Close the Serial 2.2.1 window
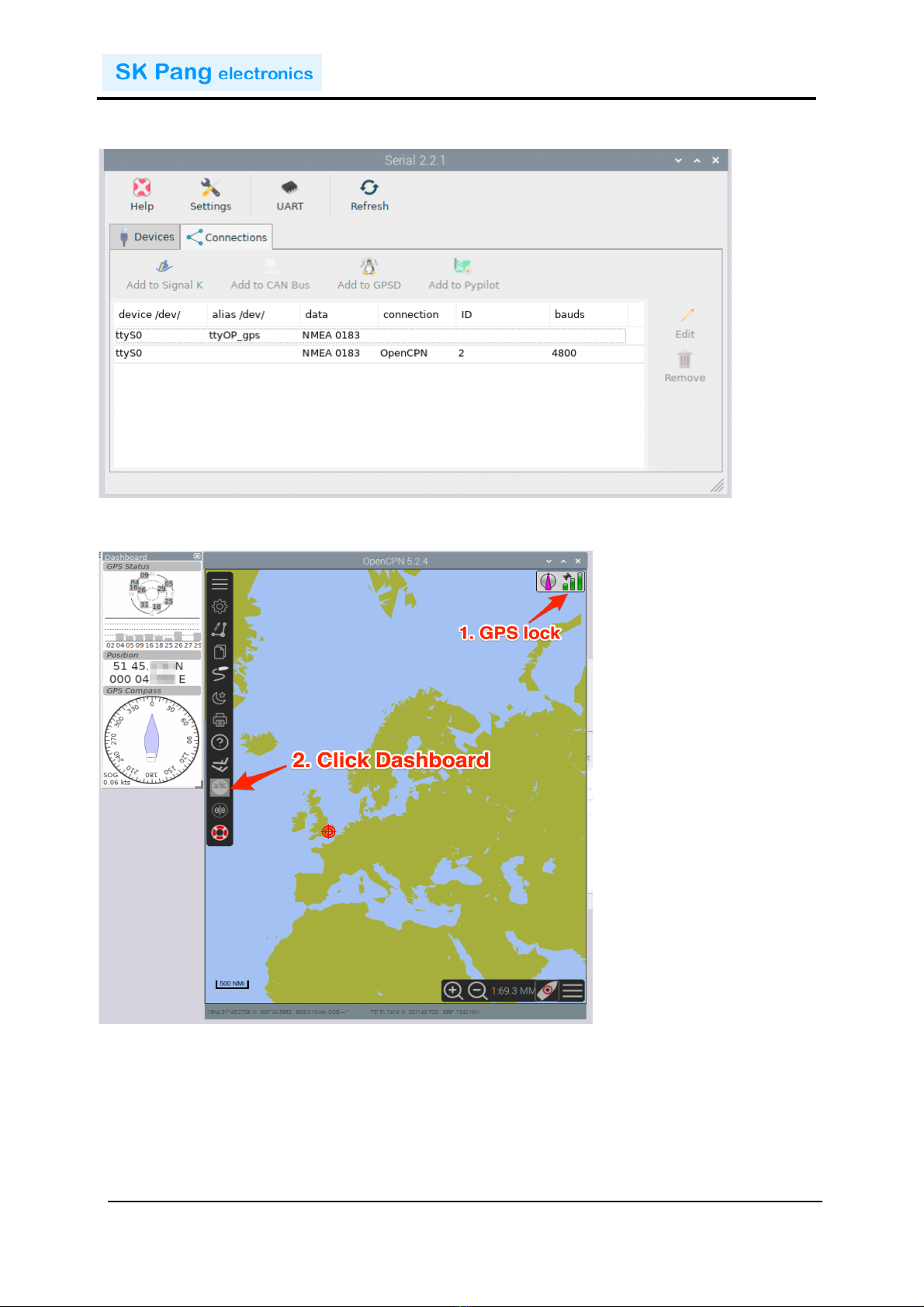 pos(715,160)
